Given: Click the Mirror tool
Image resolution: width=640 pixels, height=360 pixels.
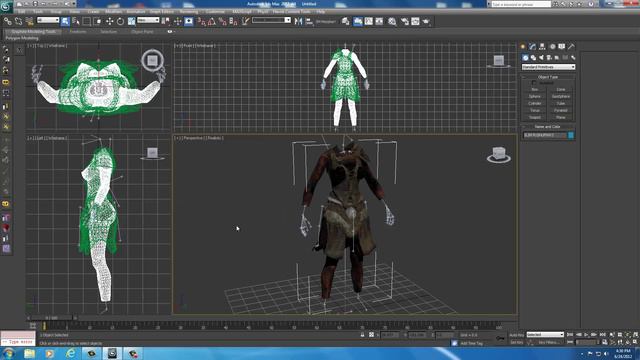Looking at the screenshot, I should [x=298, y=21].
